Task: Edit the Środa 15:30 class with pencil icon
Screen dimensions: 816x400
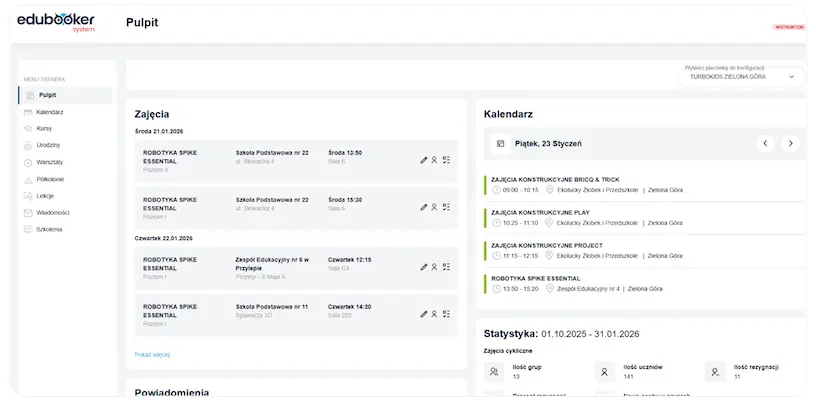Action: pos(424,207)
